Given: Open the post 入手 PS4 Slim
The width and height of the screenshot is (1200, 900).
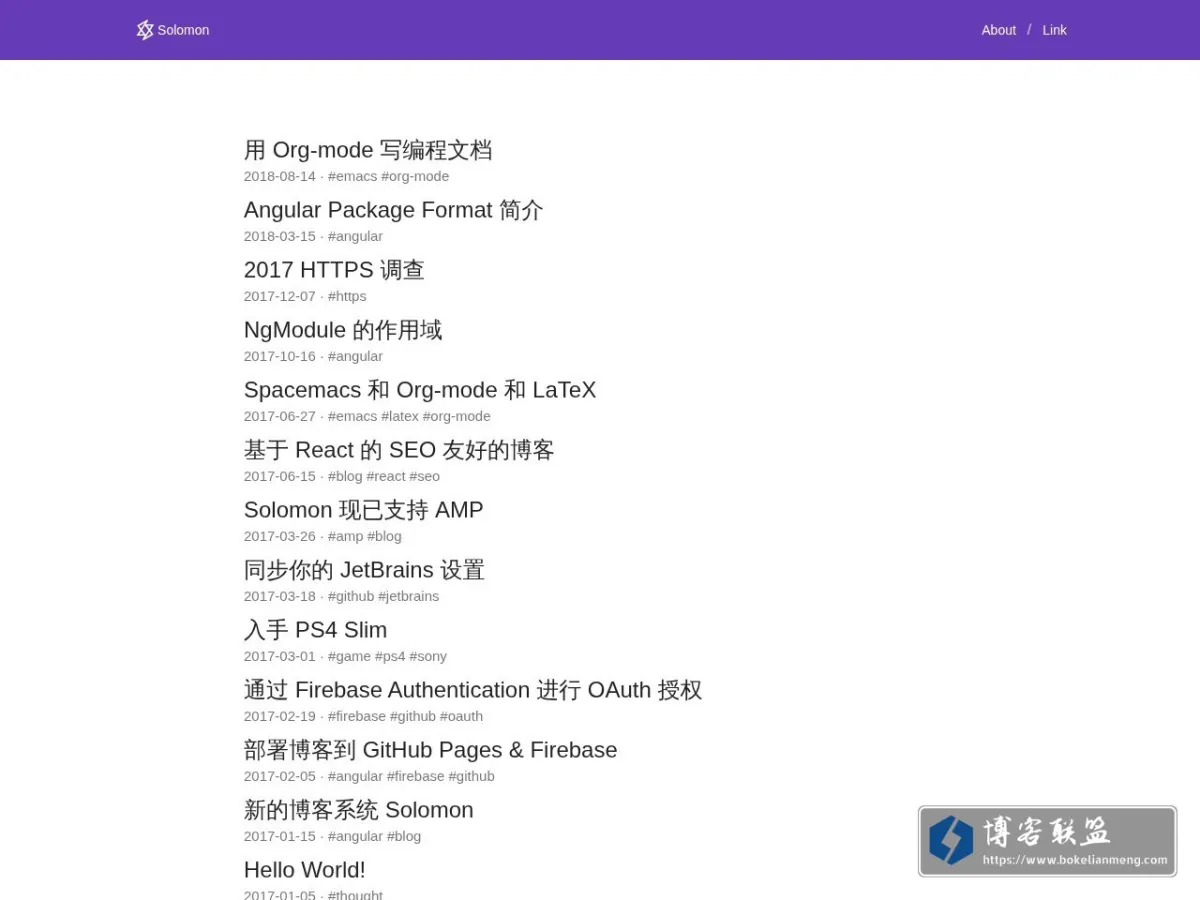Looking at the screenshot, I should pos(315,630).
